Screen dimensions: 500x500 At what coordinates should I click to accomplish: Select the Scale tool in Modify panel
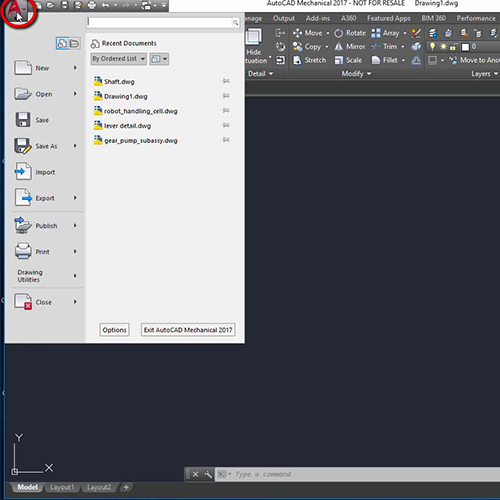[348, 60]
